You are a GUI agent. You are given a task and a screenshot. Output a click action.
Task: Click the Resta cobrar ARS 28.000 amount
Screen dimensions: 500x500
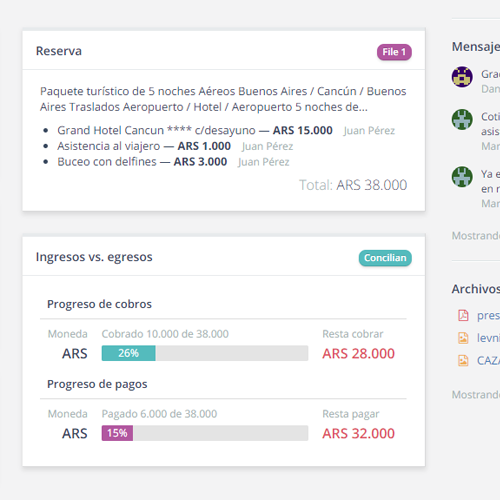coord(358,353)
